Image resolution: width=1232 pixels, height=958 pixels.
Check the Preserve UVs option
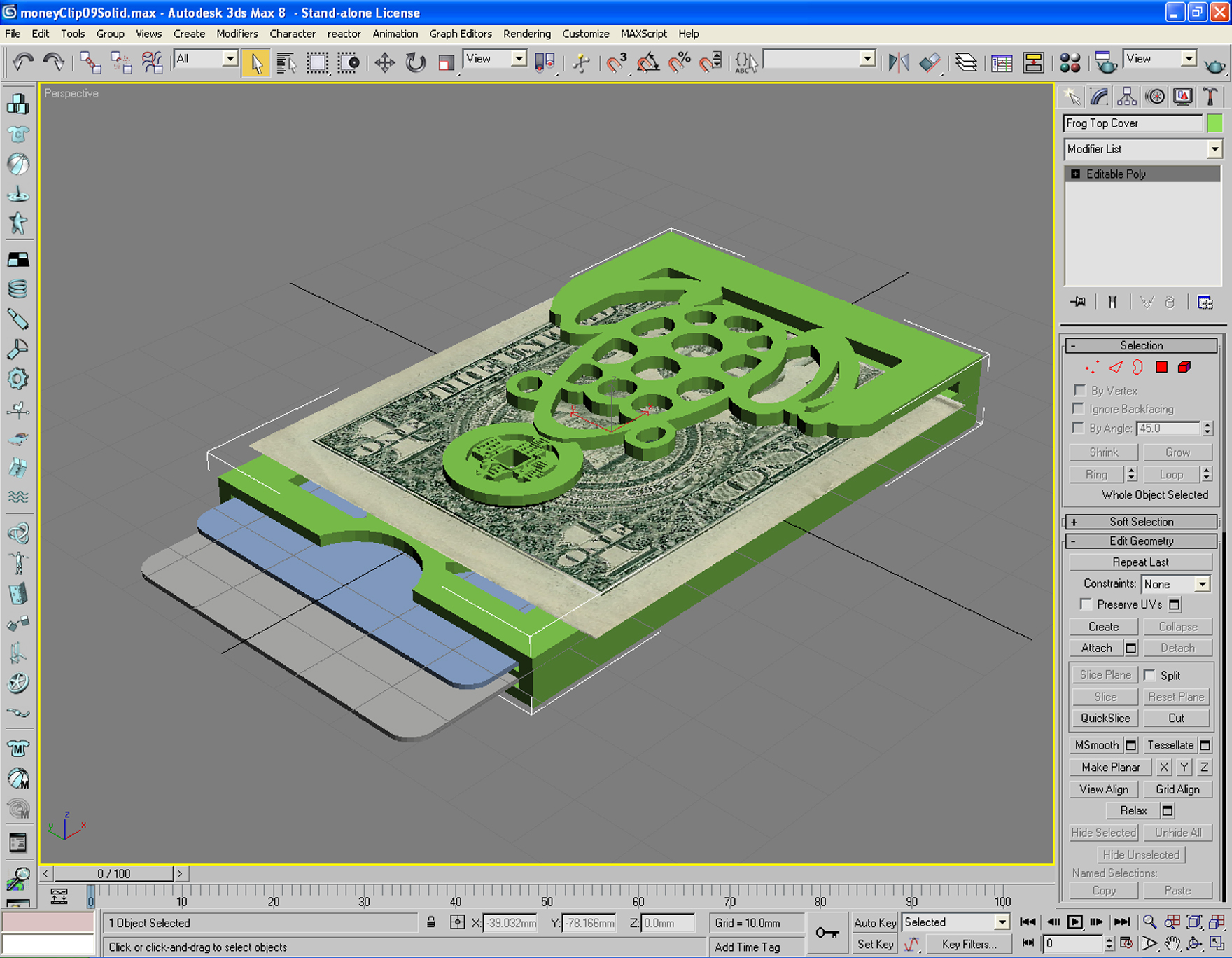(x=1086, y=604)
